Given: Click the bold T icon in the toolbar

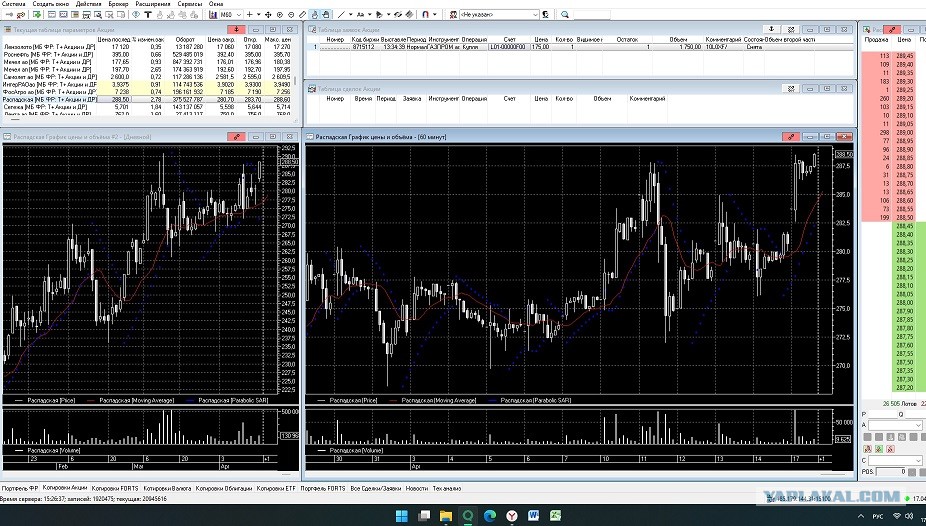Looking at the screenshot, I should (x=148, y=14).
